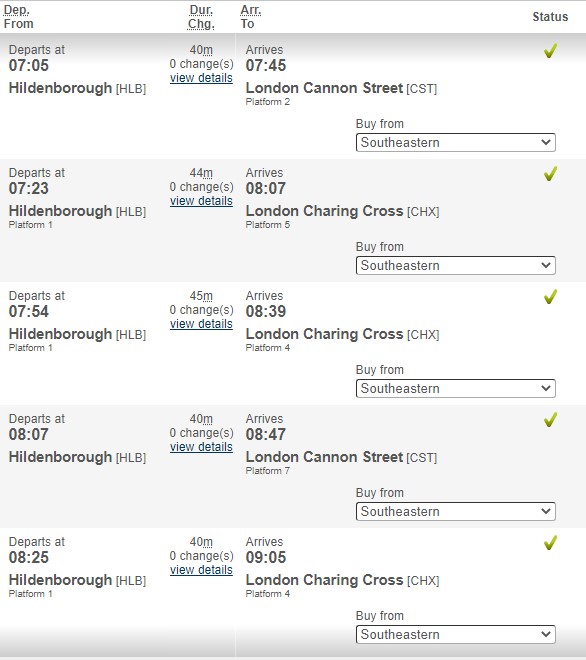The image size is (586, 660).
Task: Open Buy from dropdown for 07:23 departure
Action: click(x=455, y=265)
